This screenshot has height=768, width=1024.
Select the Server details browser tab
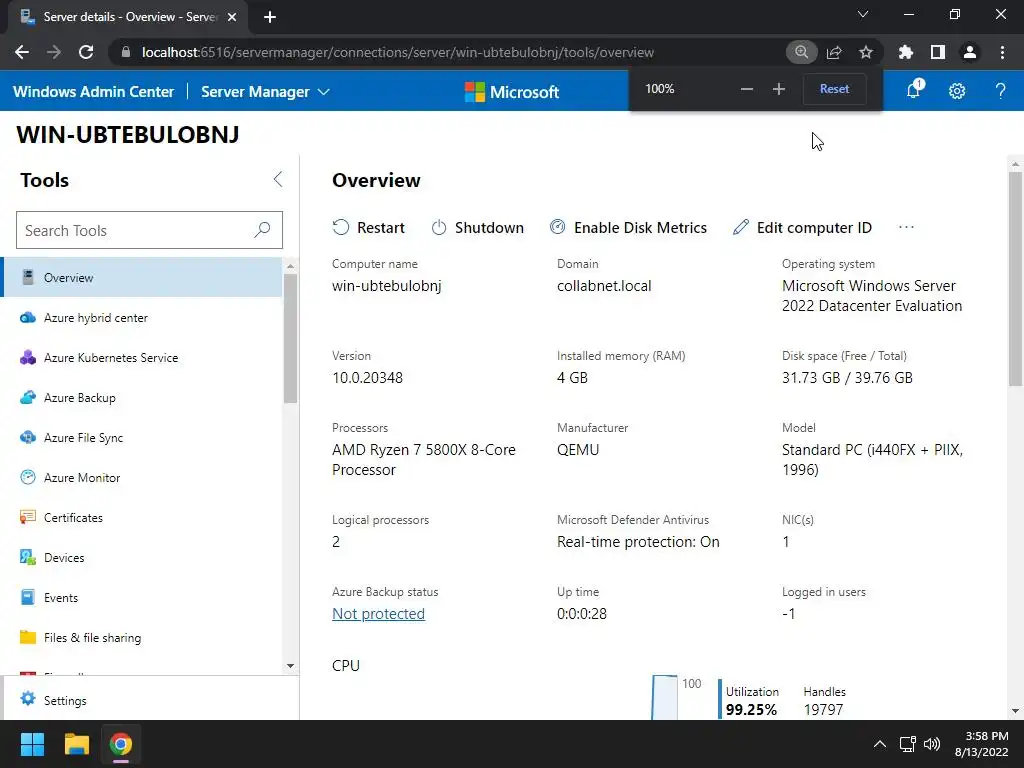coord(127,17)
